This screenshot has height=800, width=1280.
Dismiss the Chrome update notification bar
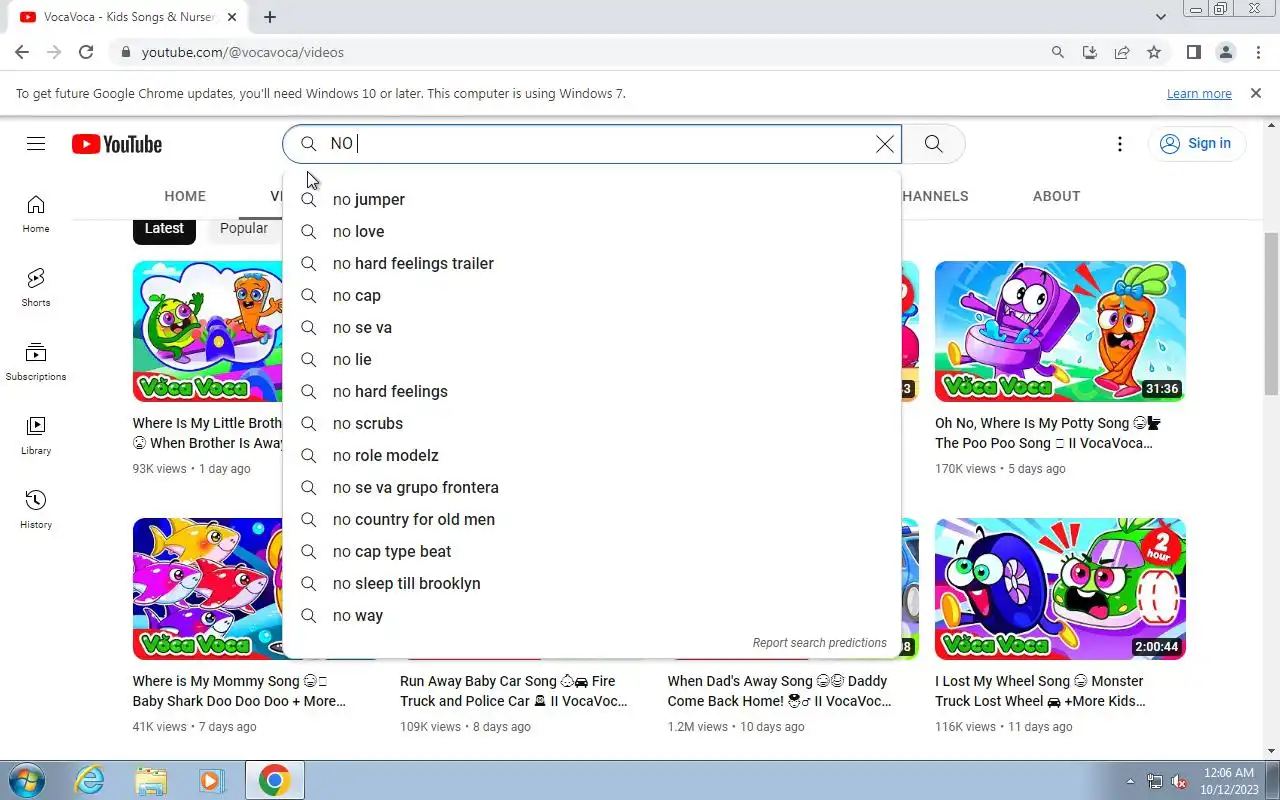click(x=1256, y=93)
